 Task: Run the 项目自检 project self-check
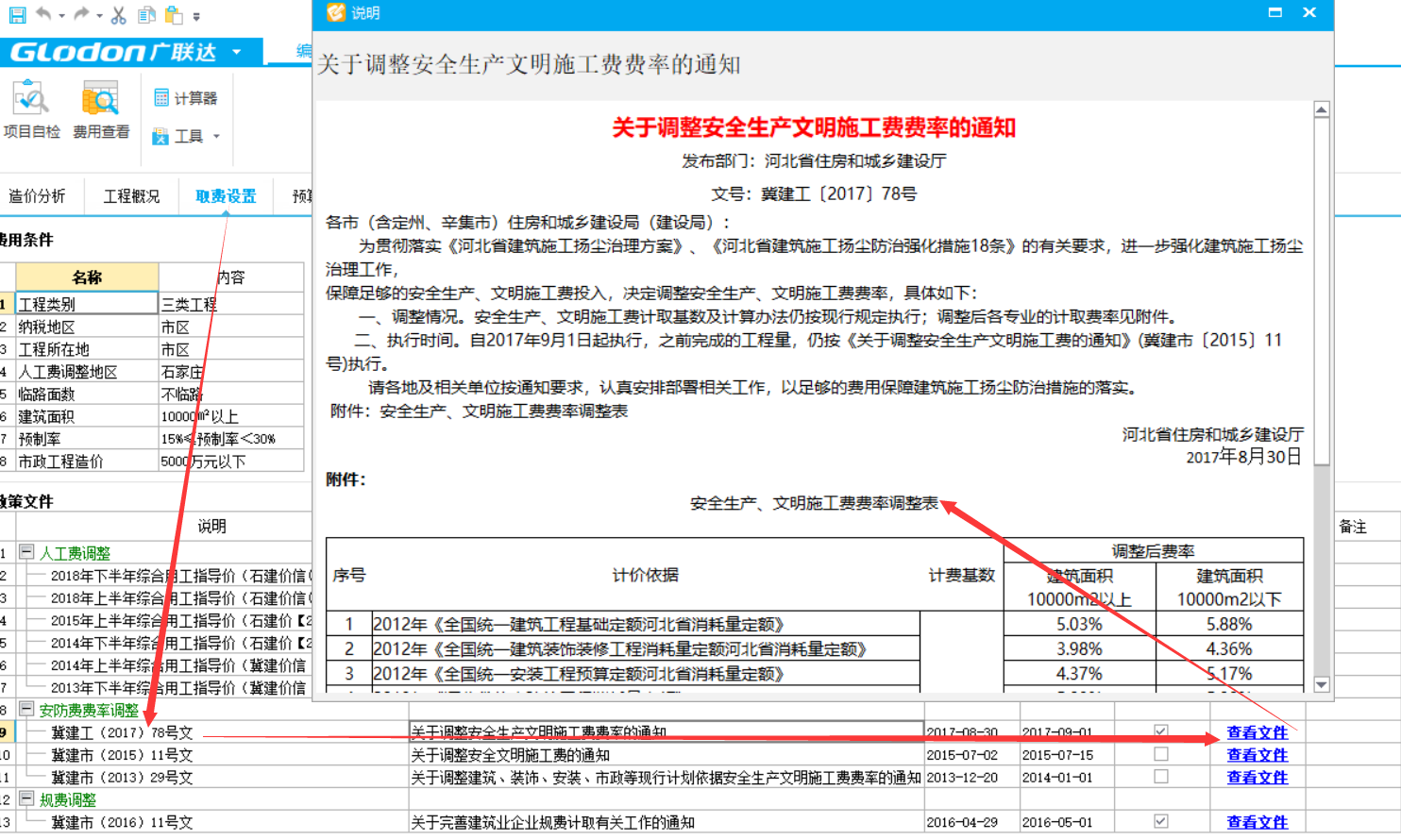click(x=31, y=110)
